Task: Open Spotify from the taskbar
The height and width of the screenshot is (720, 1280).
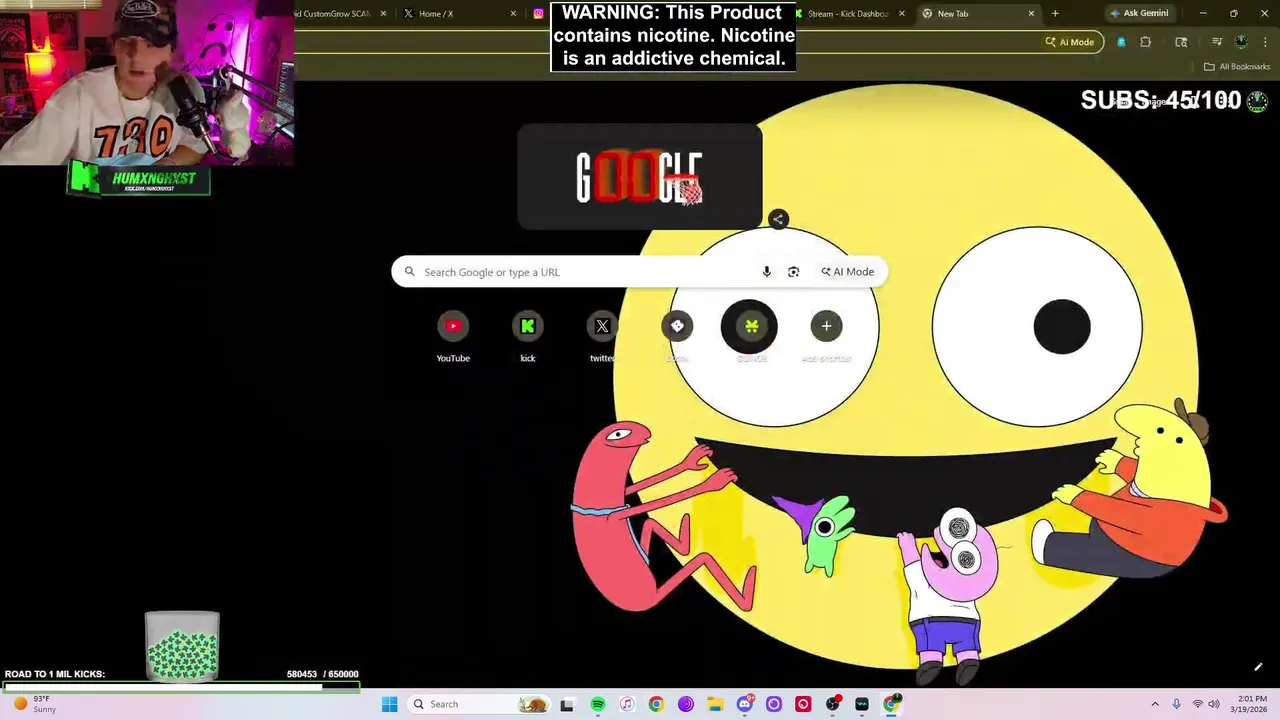Action: coord(597,704)
